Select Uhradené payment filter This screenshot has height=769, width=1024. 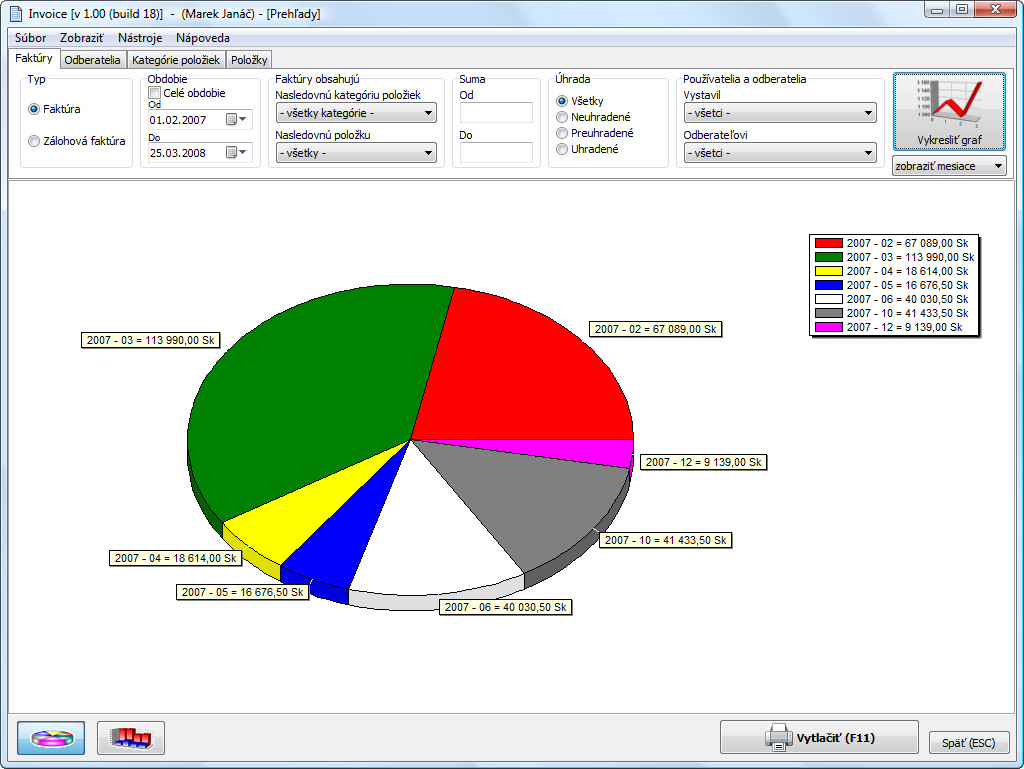click(x=562, y=149)
